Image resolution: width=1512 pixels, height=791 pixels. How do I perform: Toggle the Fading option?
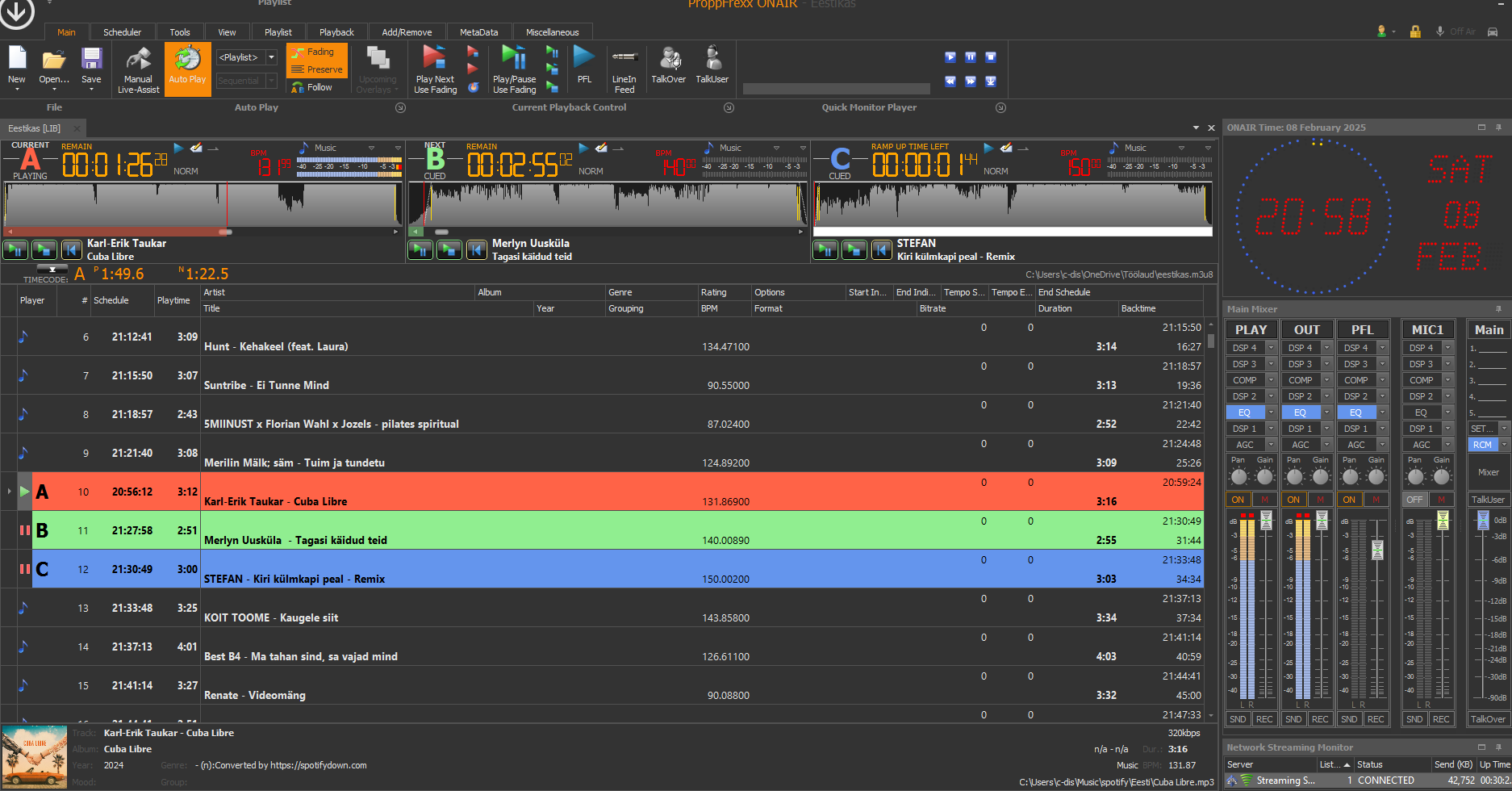(317, 52)
